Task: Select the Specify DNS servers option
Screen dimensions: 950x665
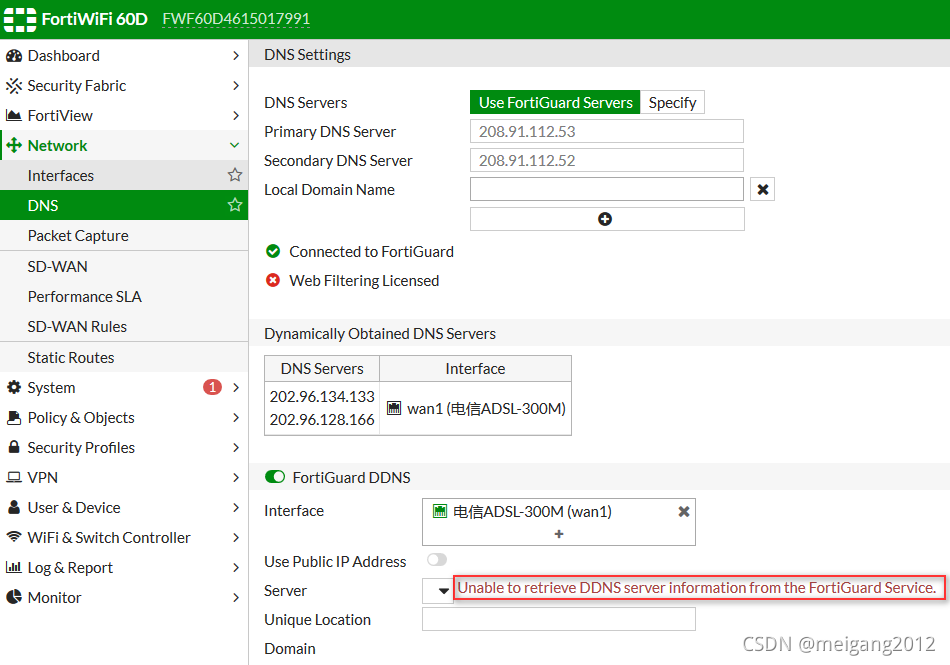Action: pyautogui.click(x=672, y=102)
